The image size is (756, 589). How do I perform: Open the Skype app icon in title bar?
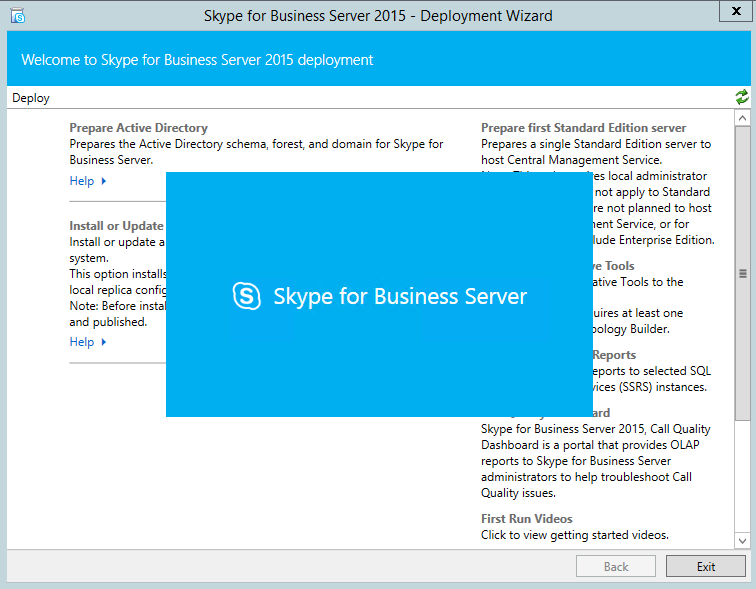click(18, 15)
